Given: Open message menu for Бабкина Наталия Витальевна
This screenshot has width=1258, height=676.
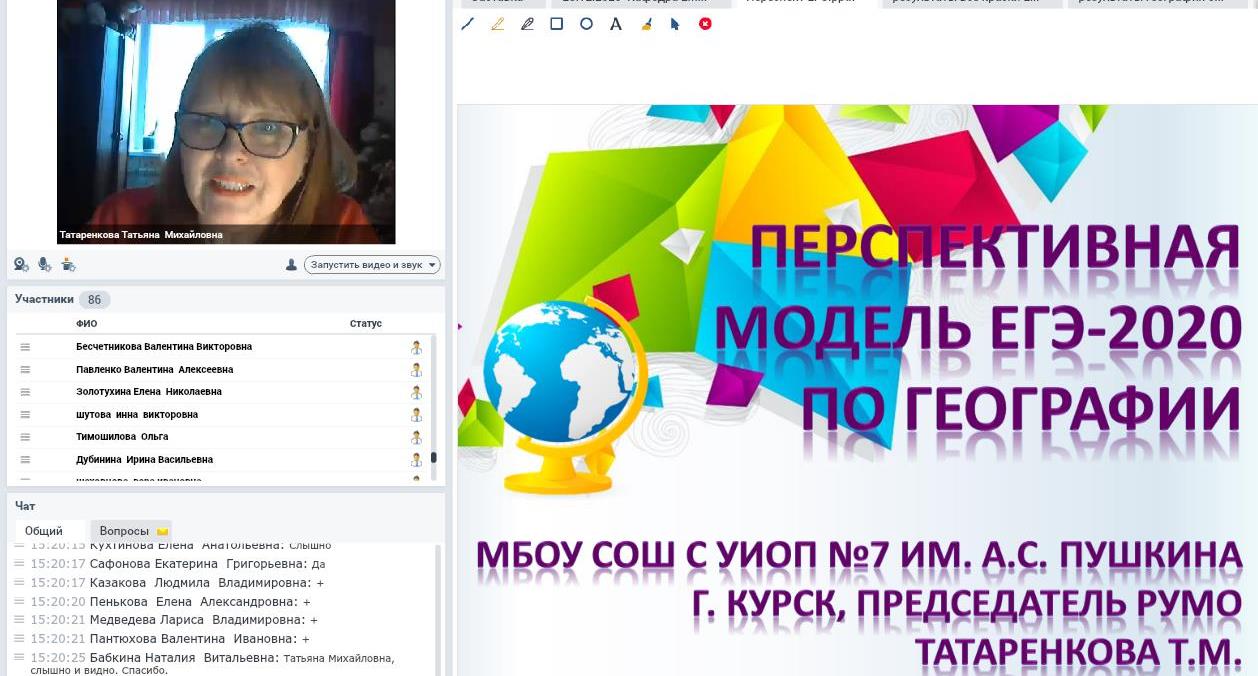Looking at the screenshot, I should click(19, 657).
